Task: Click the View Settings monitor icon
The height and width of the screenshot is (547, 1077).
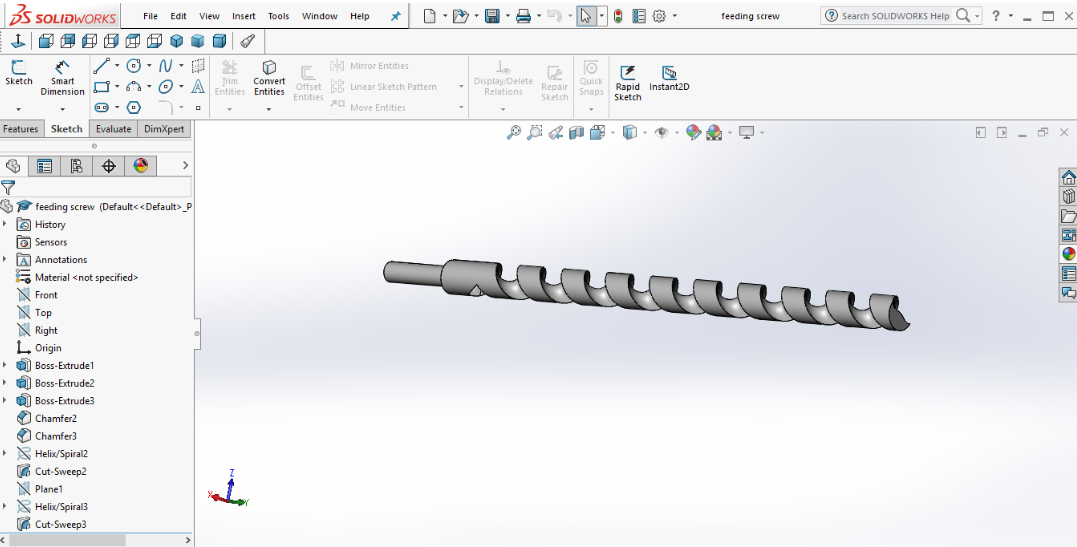Action: (747, 132)
